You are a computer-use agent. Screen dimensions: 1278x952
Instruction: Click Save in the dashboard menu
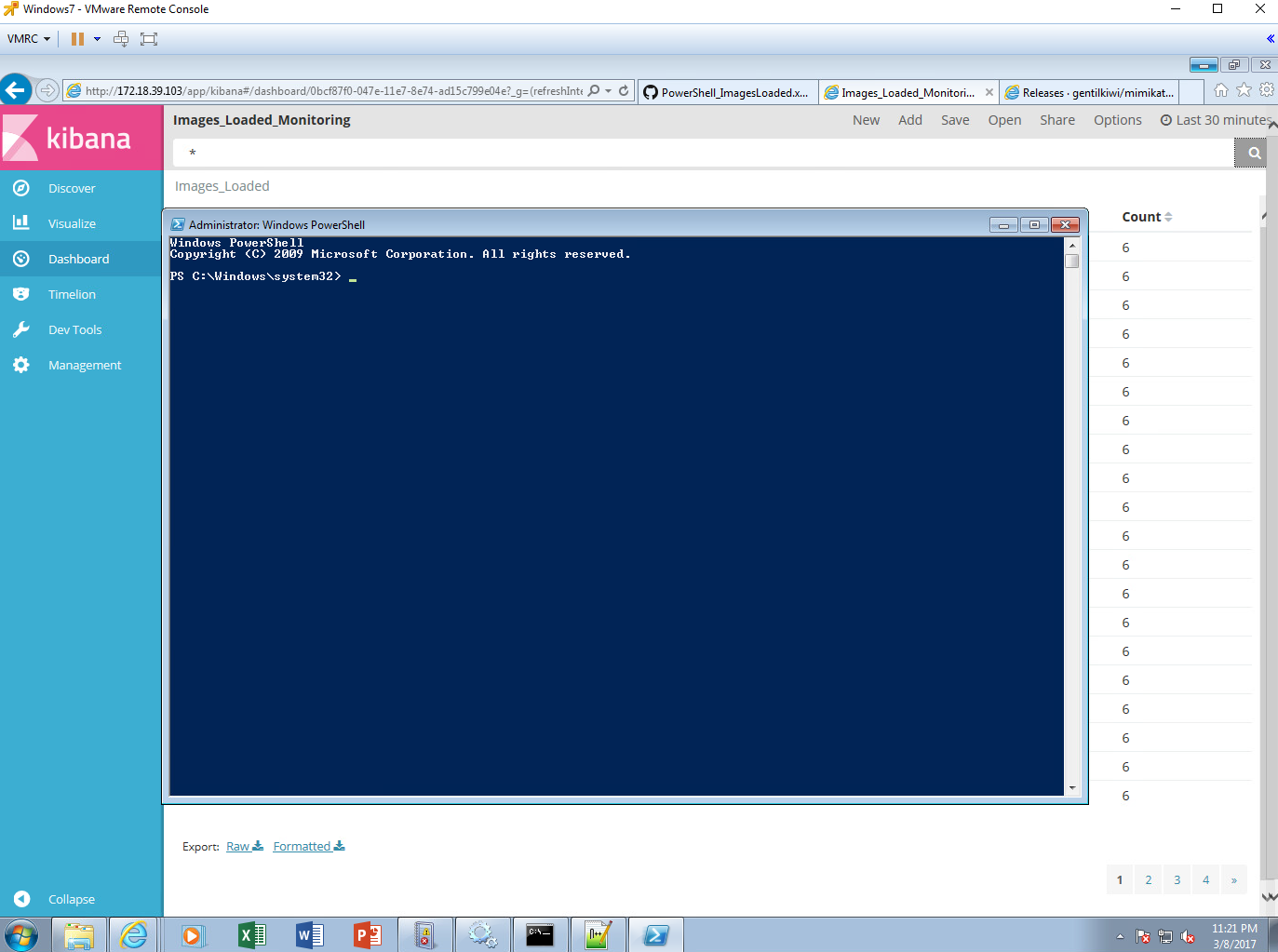(955, 120)
